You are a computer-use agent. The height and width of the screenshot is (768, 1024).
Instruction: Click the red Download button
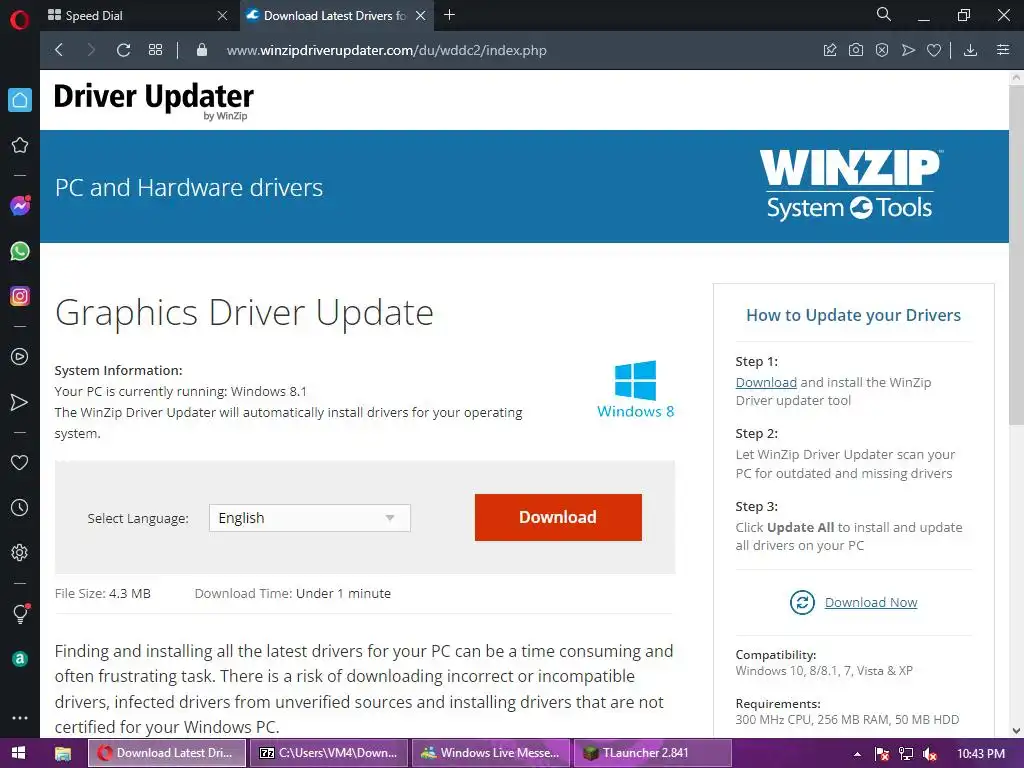click(x=558, y=517)
